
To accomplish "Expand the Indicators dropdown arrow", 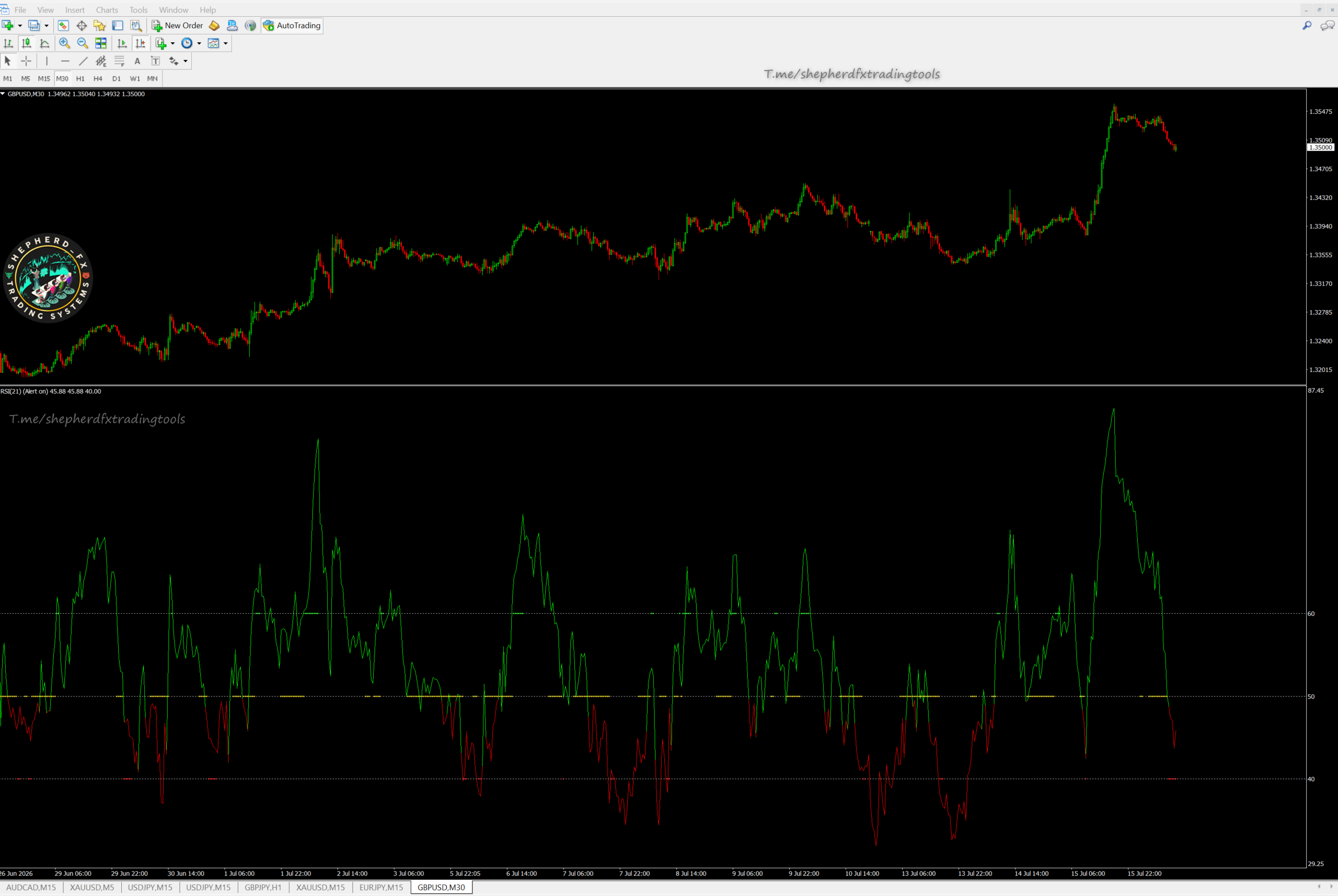I will click(172, 43).
